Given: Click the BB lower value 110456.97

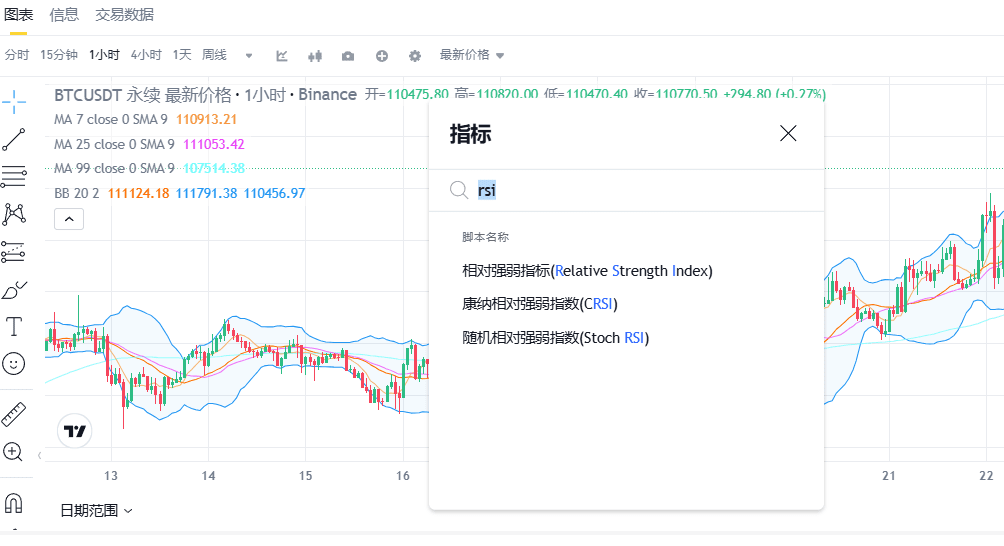Looking at the screenshot, I should (275, 193).
